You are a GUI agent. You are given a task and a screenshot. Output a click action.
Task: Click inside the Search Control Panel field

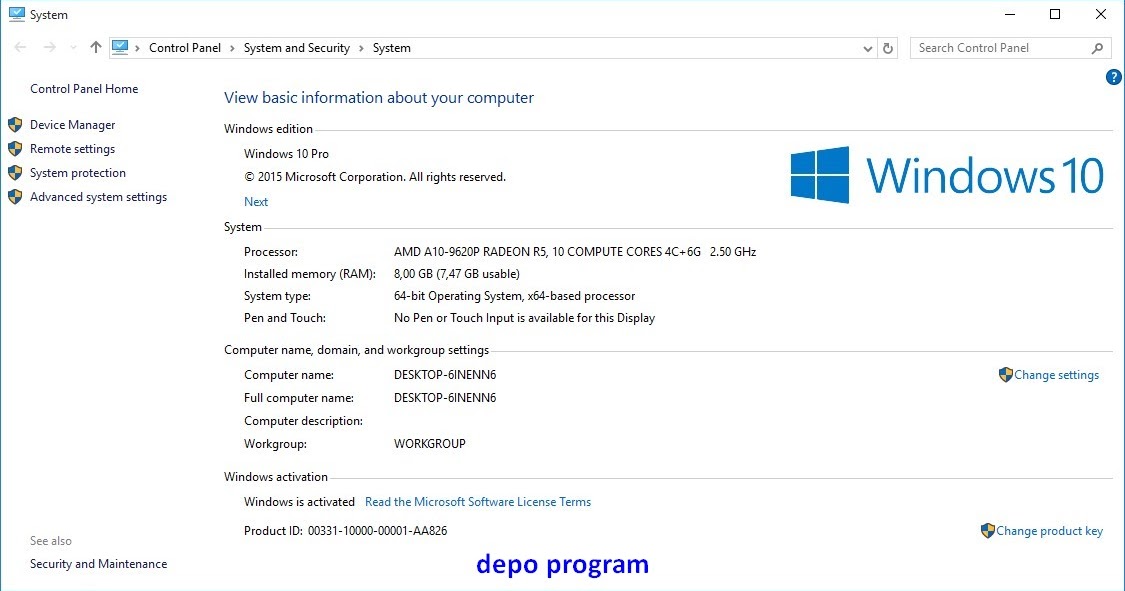tap(990, 47)
